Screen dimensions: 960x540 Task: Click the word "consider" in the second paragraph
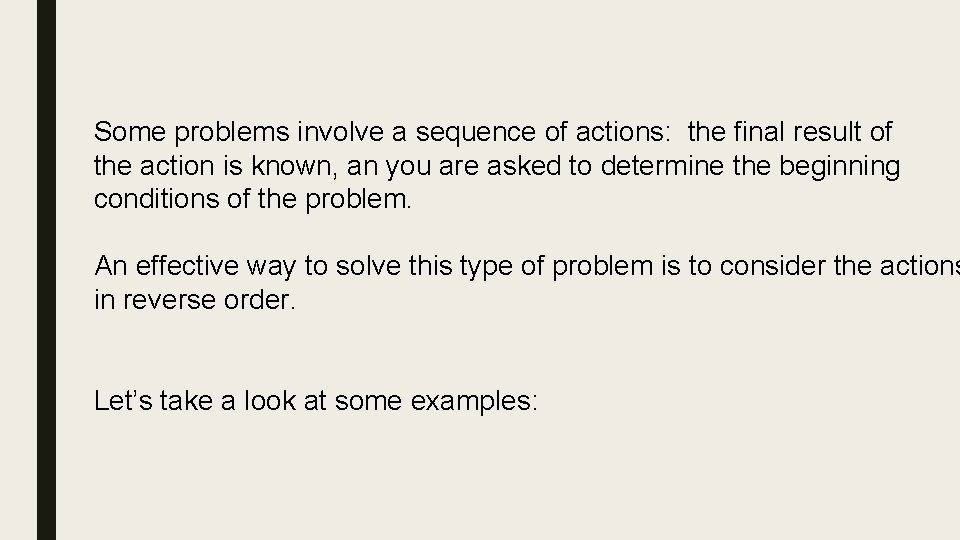[772, 266]
